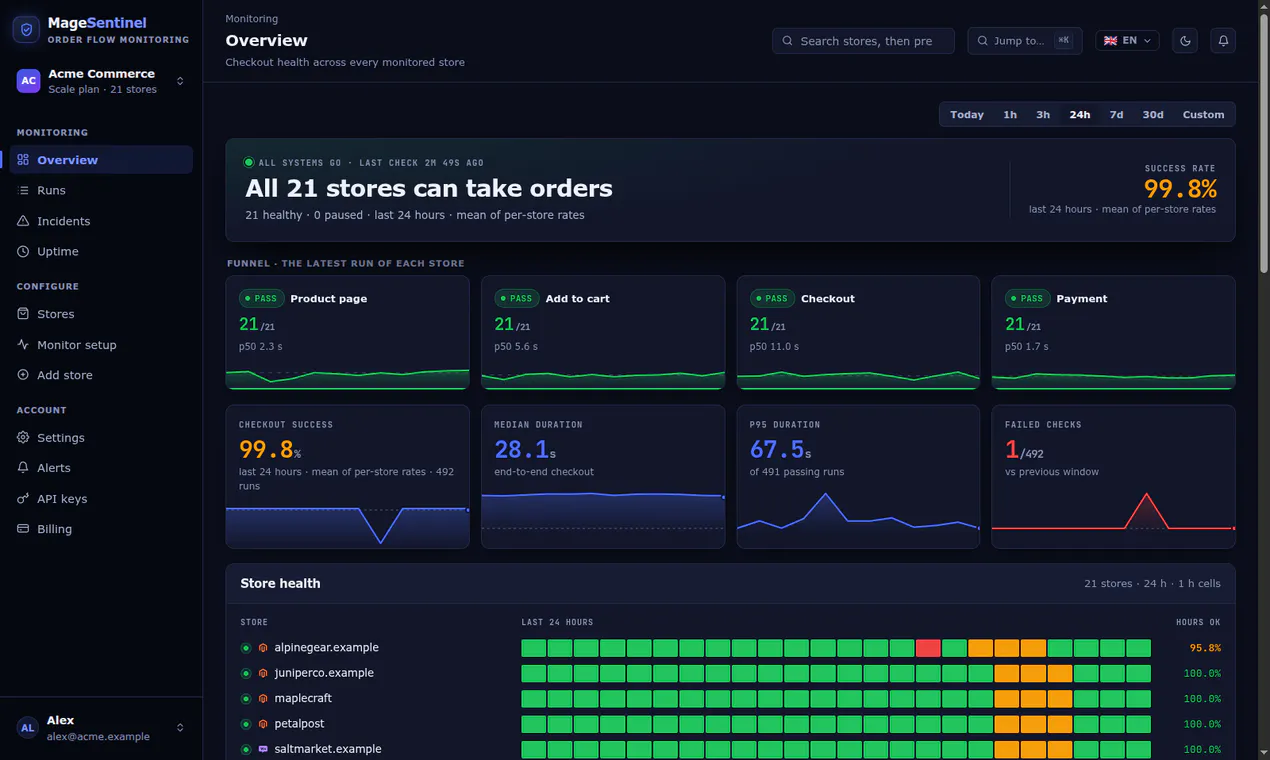This screenshot has height=760, width=1270.
Task: Select the 24h time range
Action: tap(1080, 115)
